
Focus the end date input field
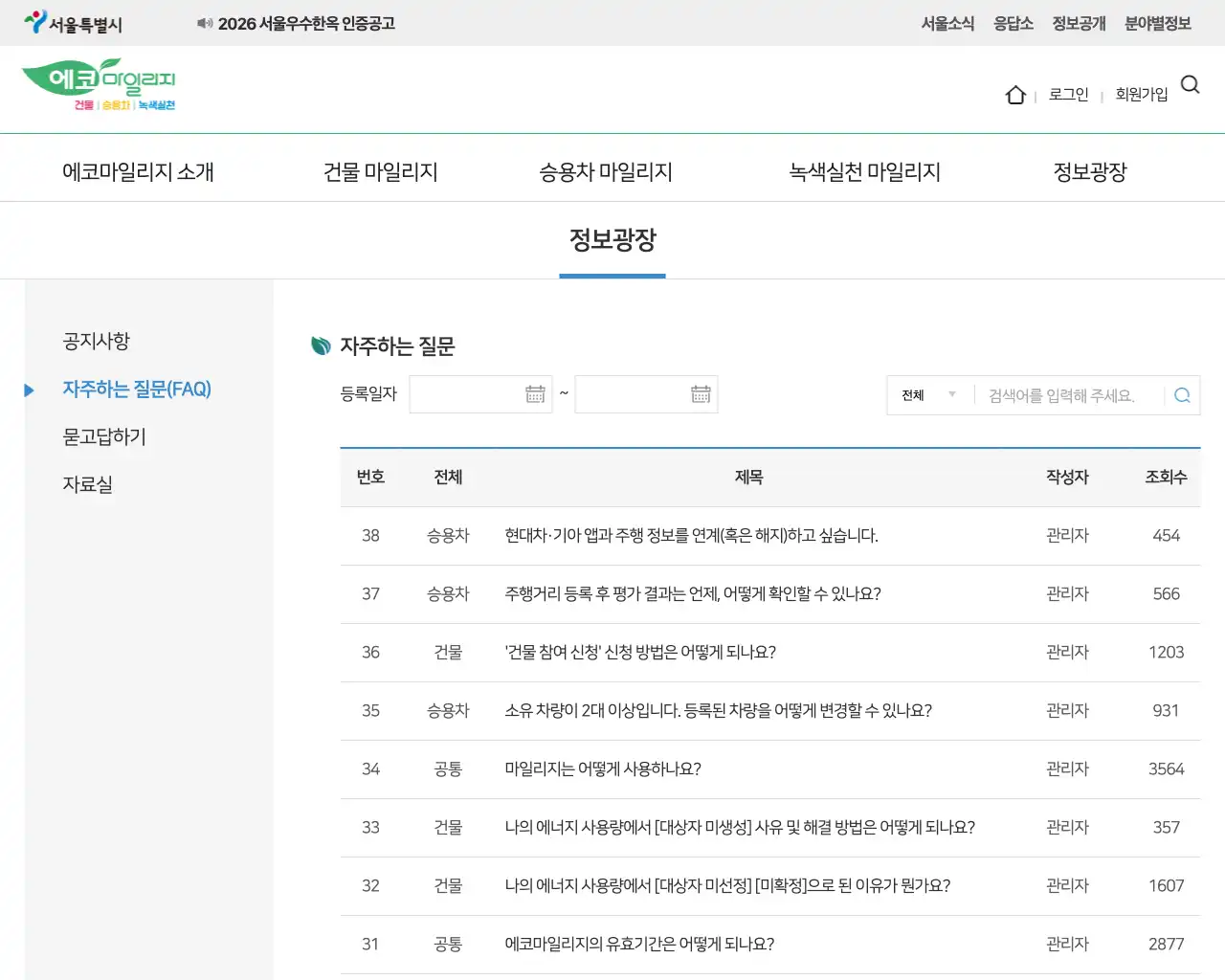click(x=646, y=394)
